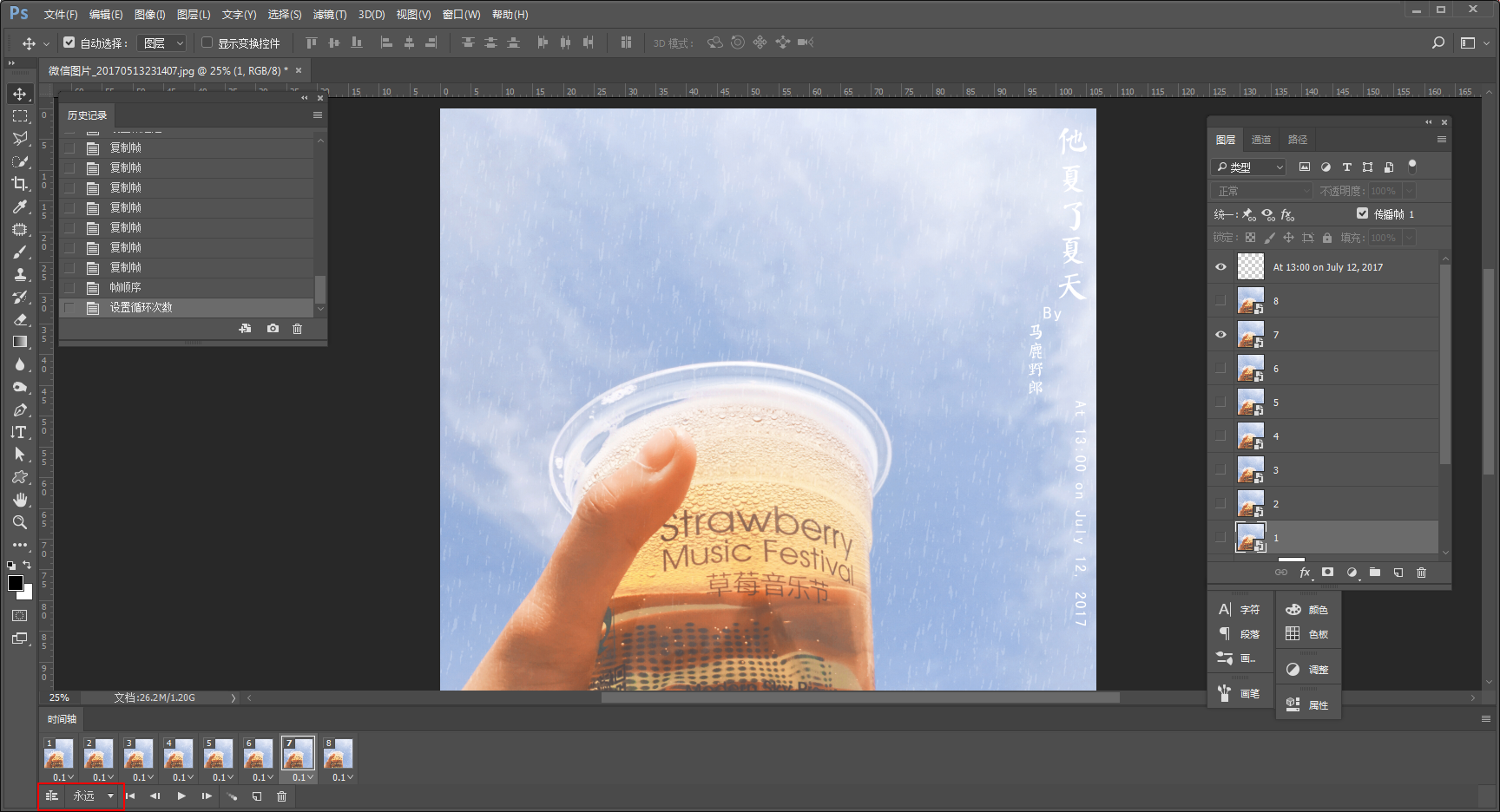
Task: Select the Pen tool
Action: [x=20, y=409]
